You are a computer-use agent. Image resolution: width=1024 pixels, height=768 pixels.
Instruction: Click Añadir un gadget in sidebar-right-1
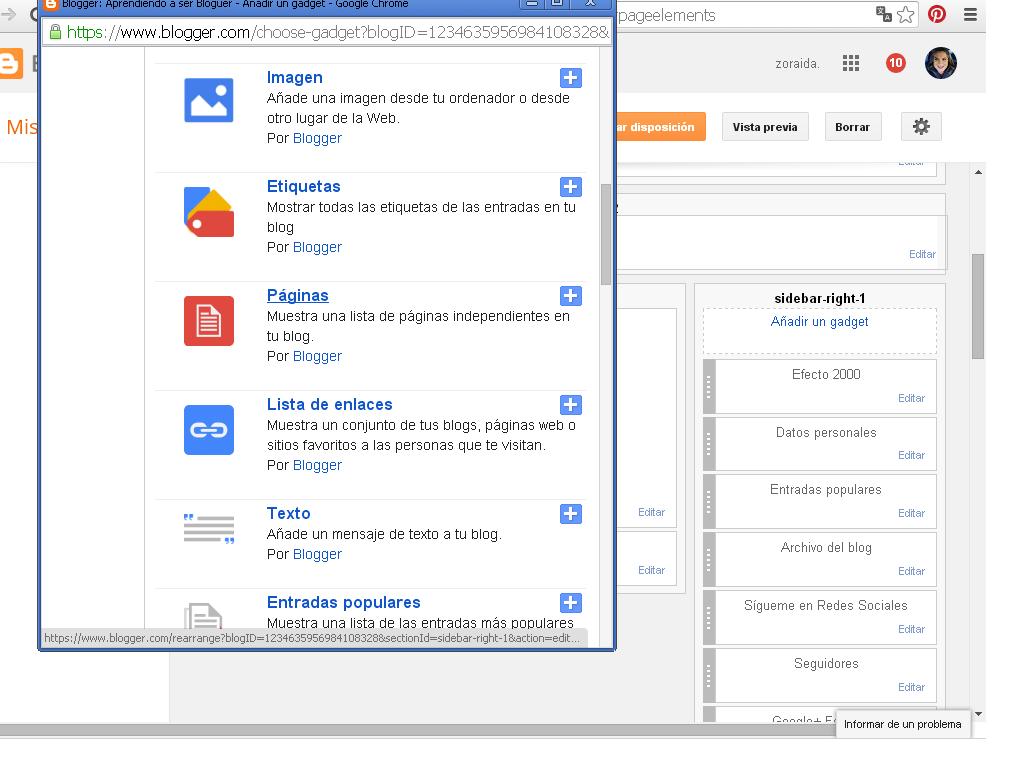[x=820, y=322]
